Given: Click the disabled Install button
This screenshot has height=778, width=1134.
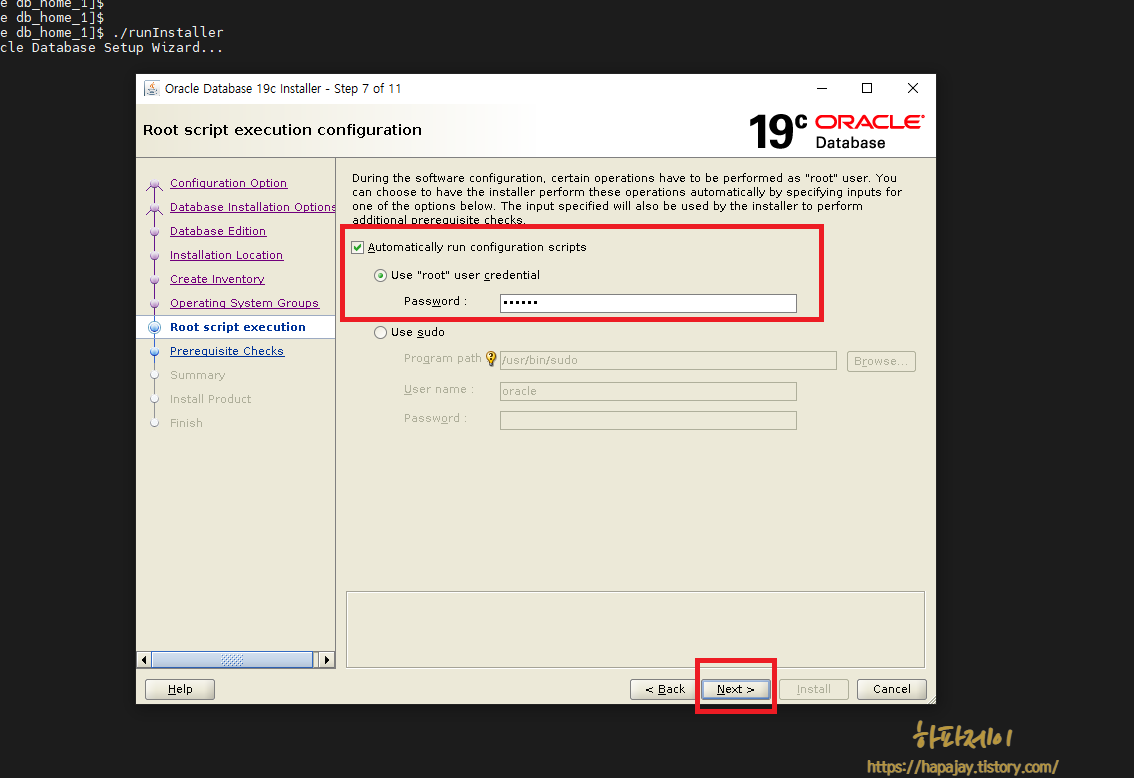Looking at the screenshot, I should pyautogui.click(x=814, y=689).
